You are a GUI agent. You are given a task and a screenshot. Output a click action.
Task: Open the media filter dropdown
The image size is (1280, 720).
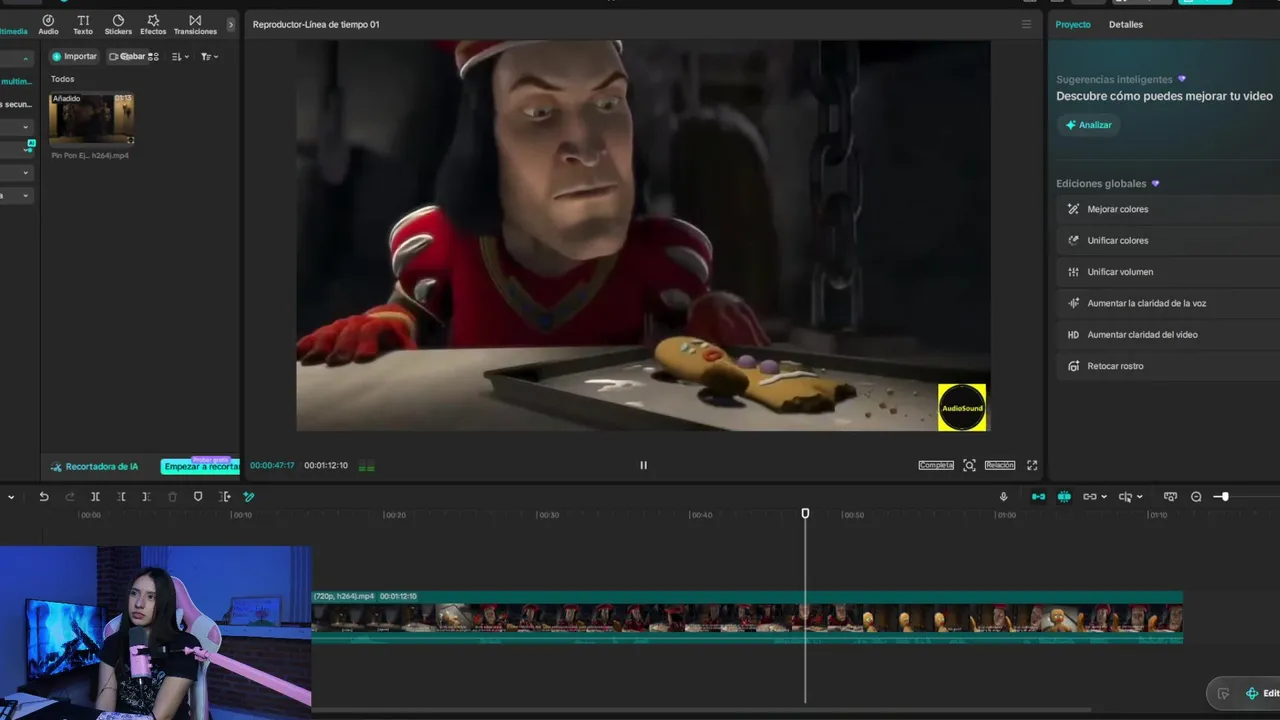[209, 57]
